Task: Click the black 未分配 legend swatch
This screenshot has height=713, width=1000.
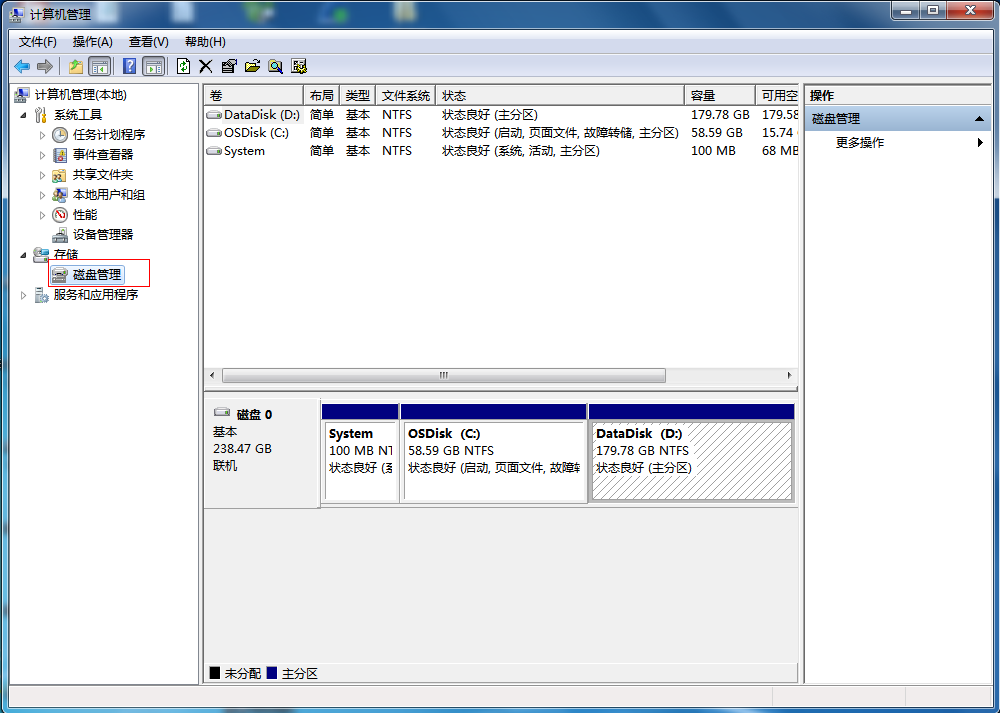Action: click(x=215, y=673)
